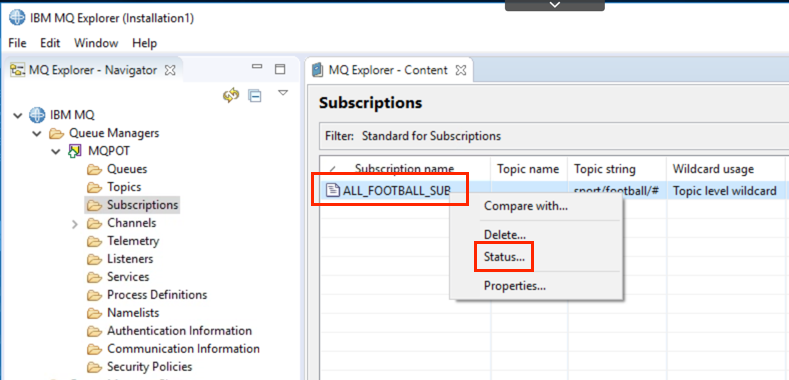Open the Edit menu
Screen dimensions: 789x380
click(x=50, y=43)
